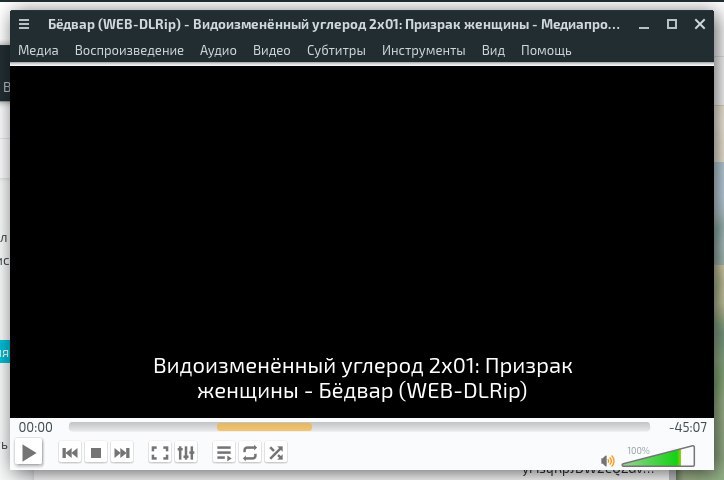Open the Субтитры menu
Screen dimensions: 724x480
click(336, 50)
